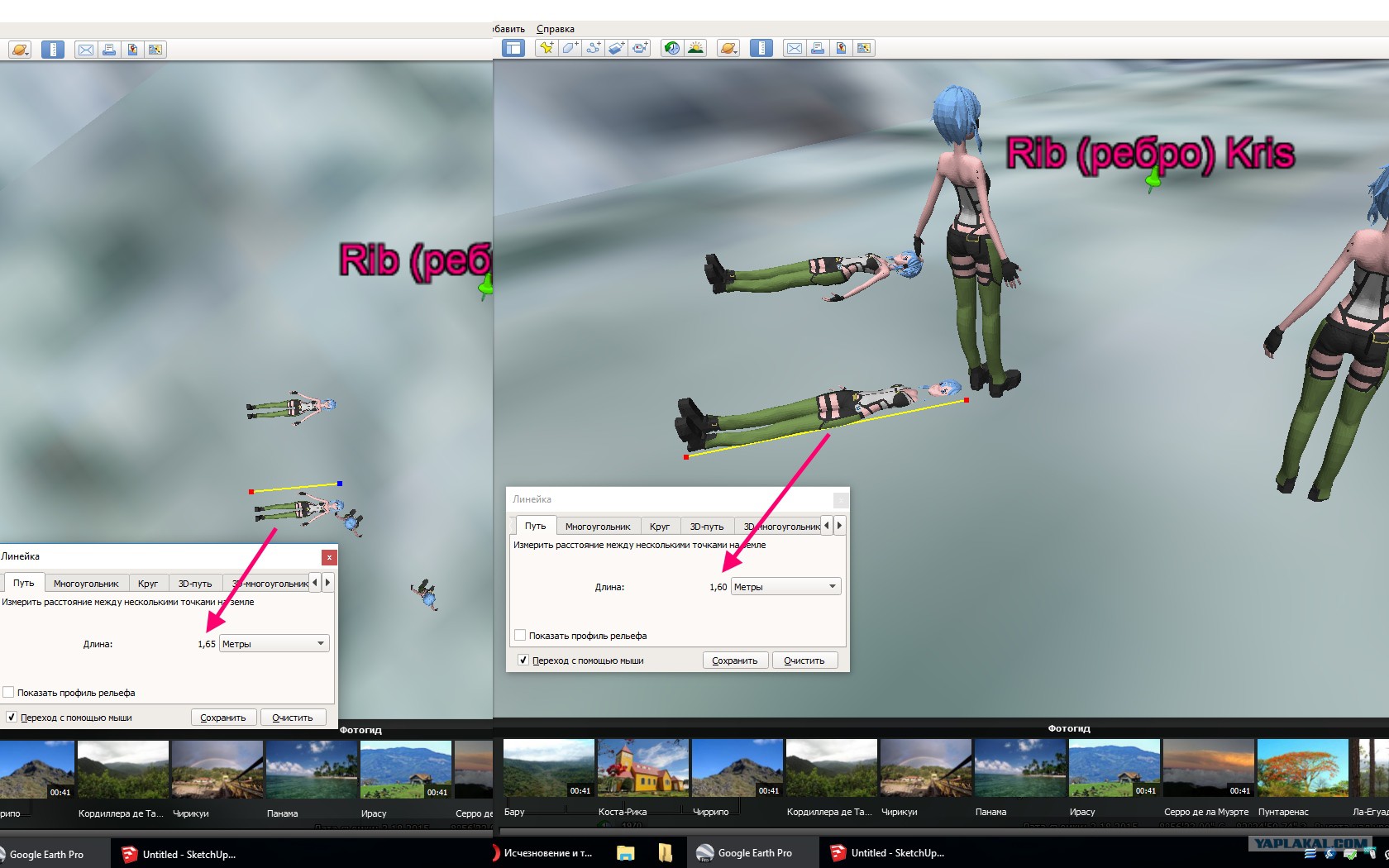
Task: Click tab-scroll right arrow in 1,60 ruler dialog
Action: pyautogui.click(x=839, y=525)
